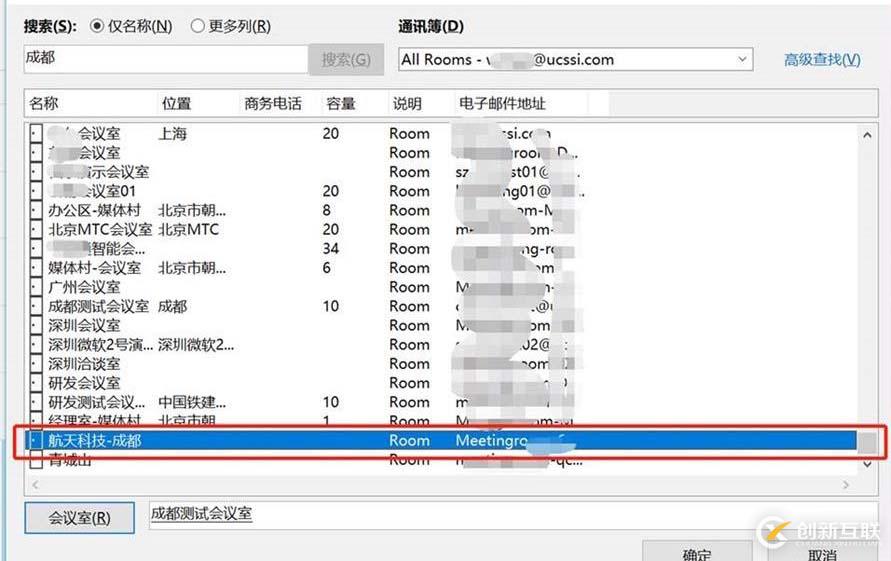Select the 深圳微软2号演... row
The height and width of the screenshot is (561, 891).
tap(443, 344)
